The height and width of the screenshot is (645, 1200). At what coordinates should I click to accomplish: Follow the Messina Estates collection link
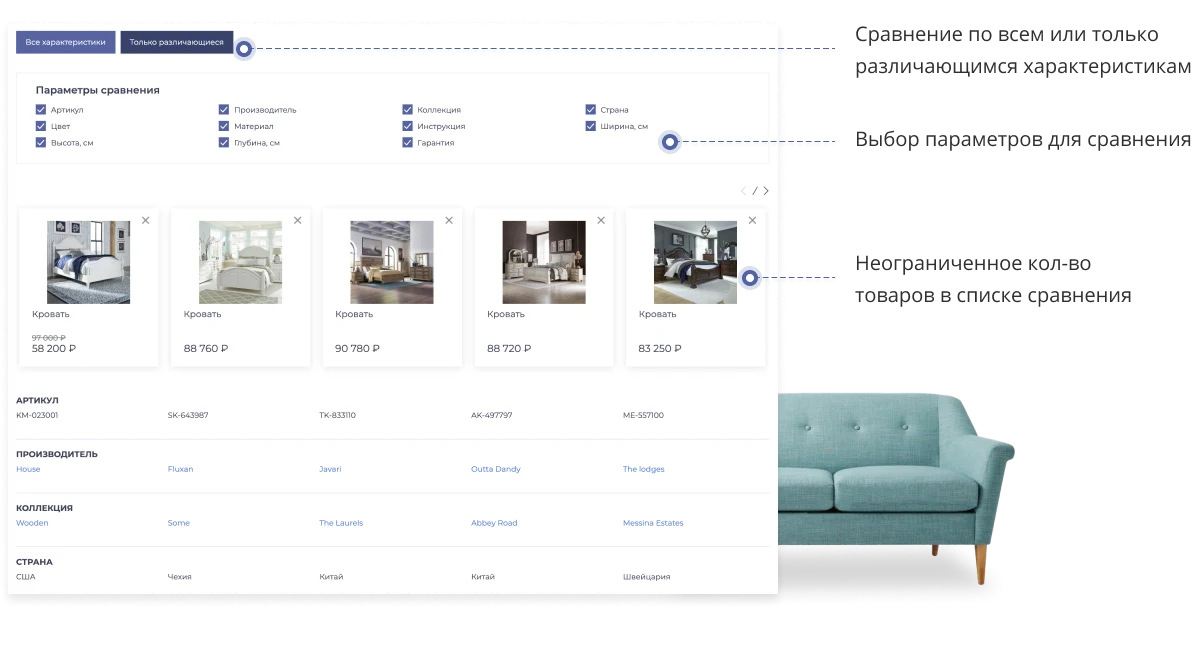pyautogui.click(x=653, y=523)
